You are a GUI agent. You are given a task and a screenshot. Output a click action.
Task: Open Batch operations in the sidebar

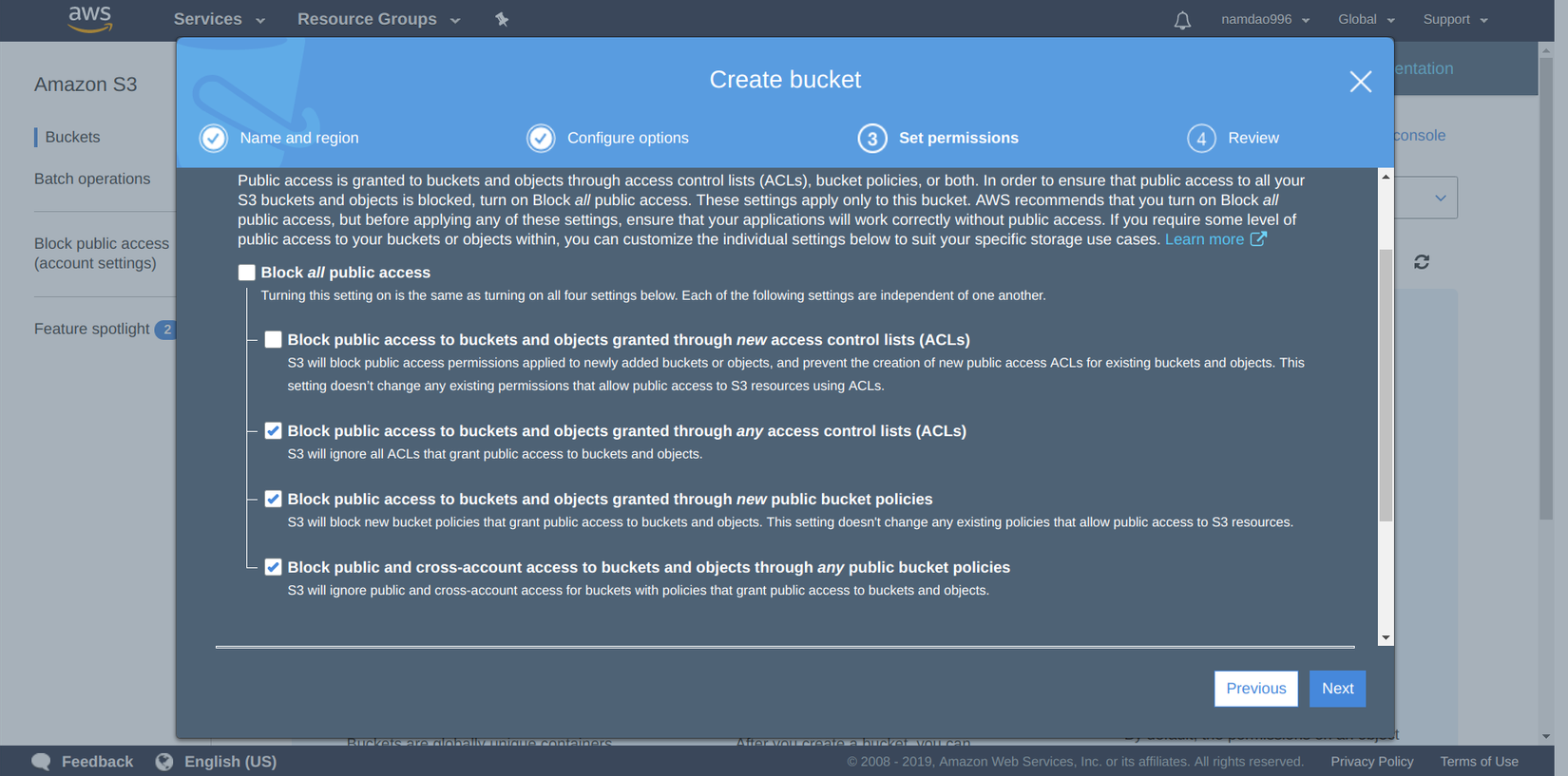92,179
